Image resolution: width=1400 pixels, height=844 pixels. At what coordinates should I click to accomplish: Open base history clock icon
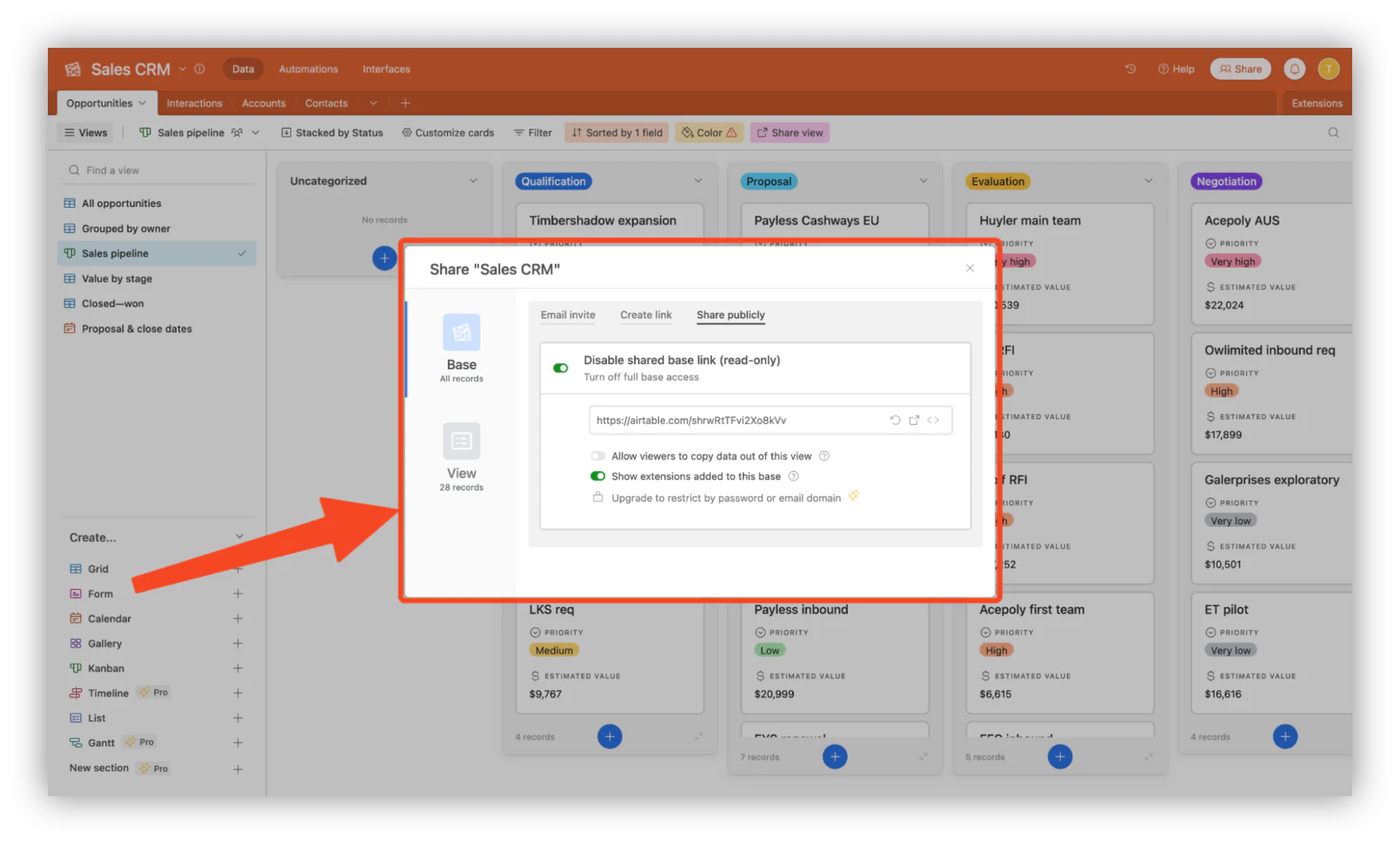[1130, 69]
